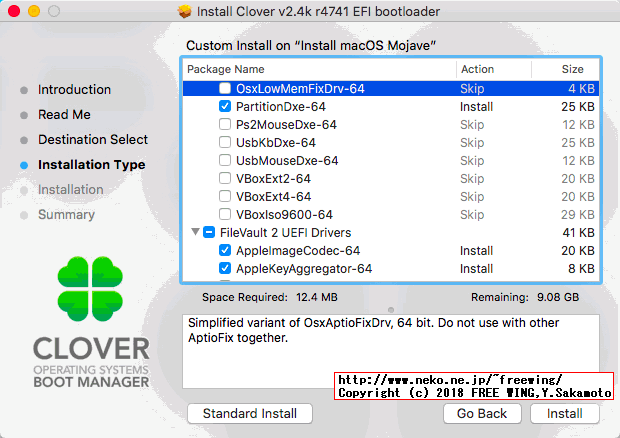Toggle FileVault 2 UEFI Drivers mixed checkbox
Image resolution: width=620 pixels, height=438 pixels.
(x=209, y=232)
